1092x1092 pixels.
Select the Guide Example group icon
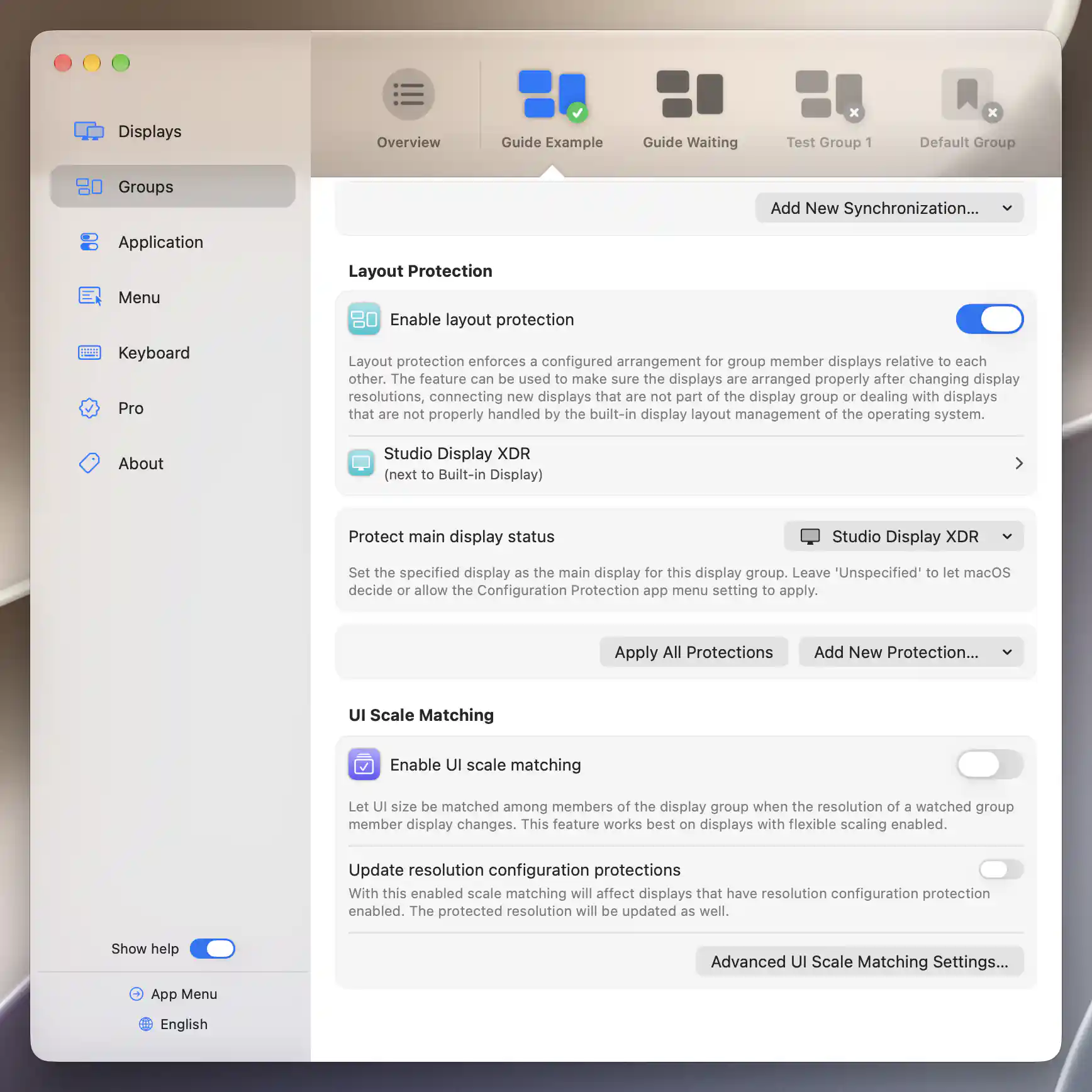pyautogui.click(x=552, y=94)
